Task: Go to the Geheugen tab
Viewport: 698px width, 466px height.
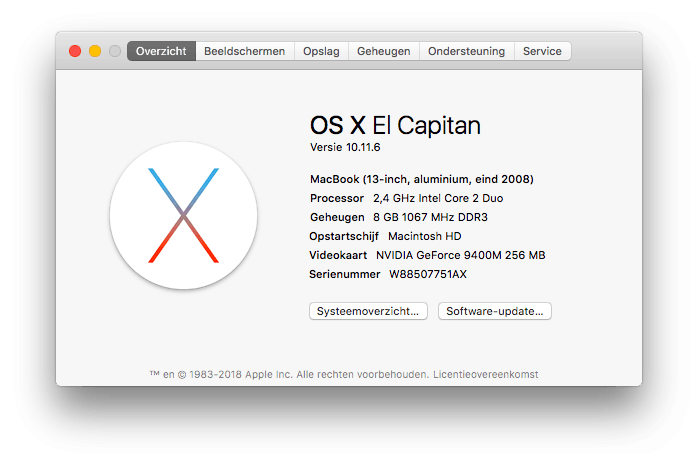Action: (x=383, y=51)
